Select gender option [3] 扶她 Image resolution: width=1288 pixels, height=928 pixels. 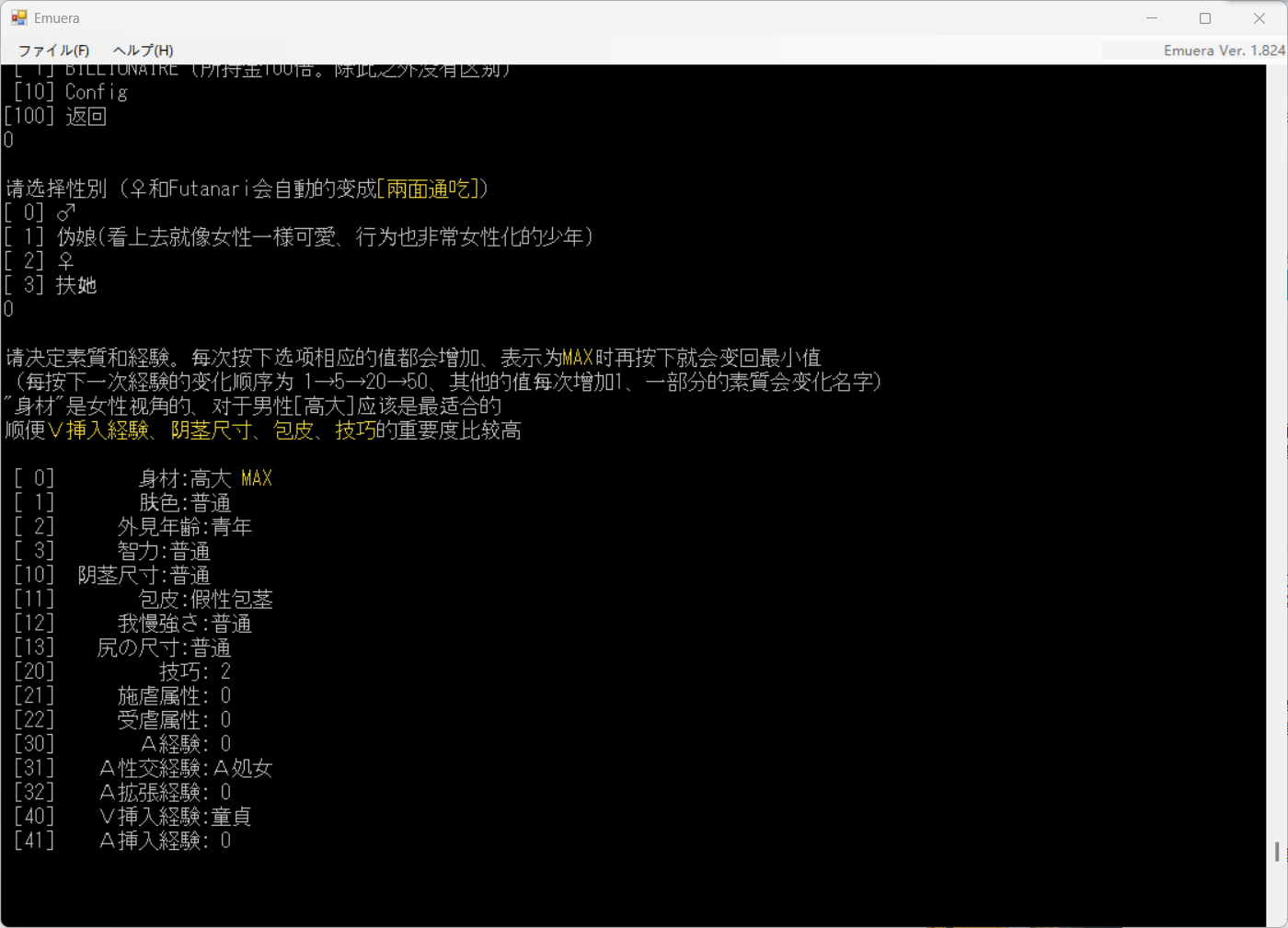[x=51, y=285]
